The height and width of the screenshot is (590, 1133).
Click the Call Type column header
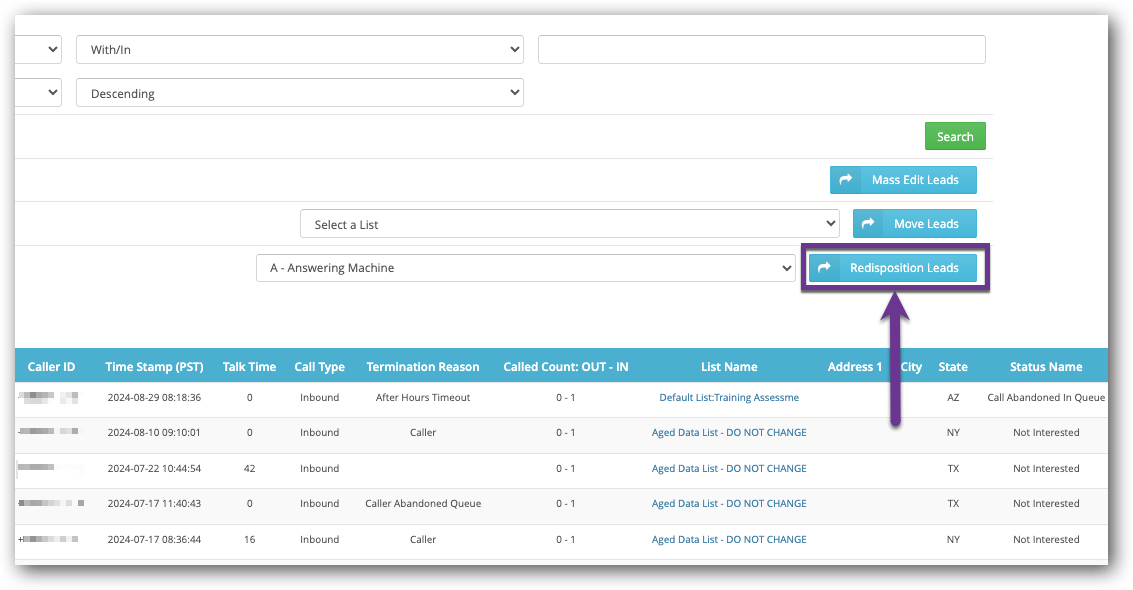[x=319, y=367]
